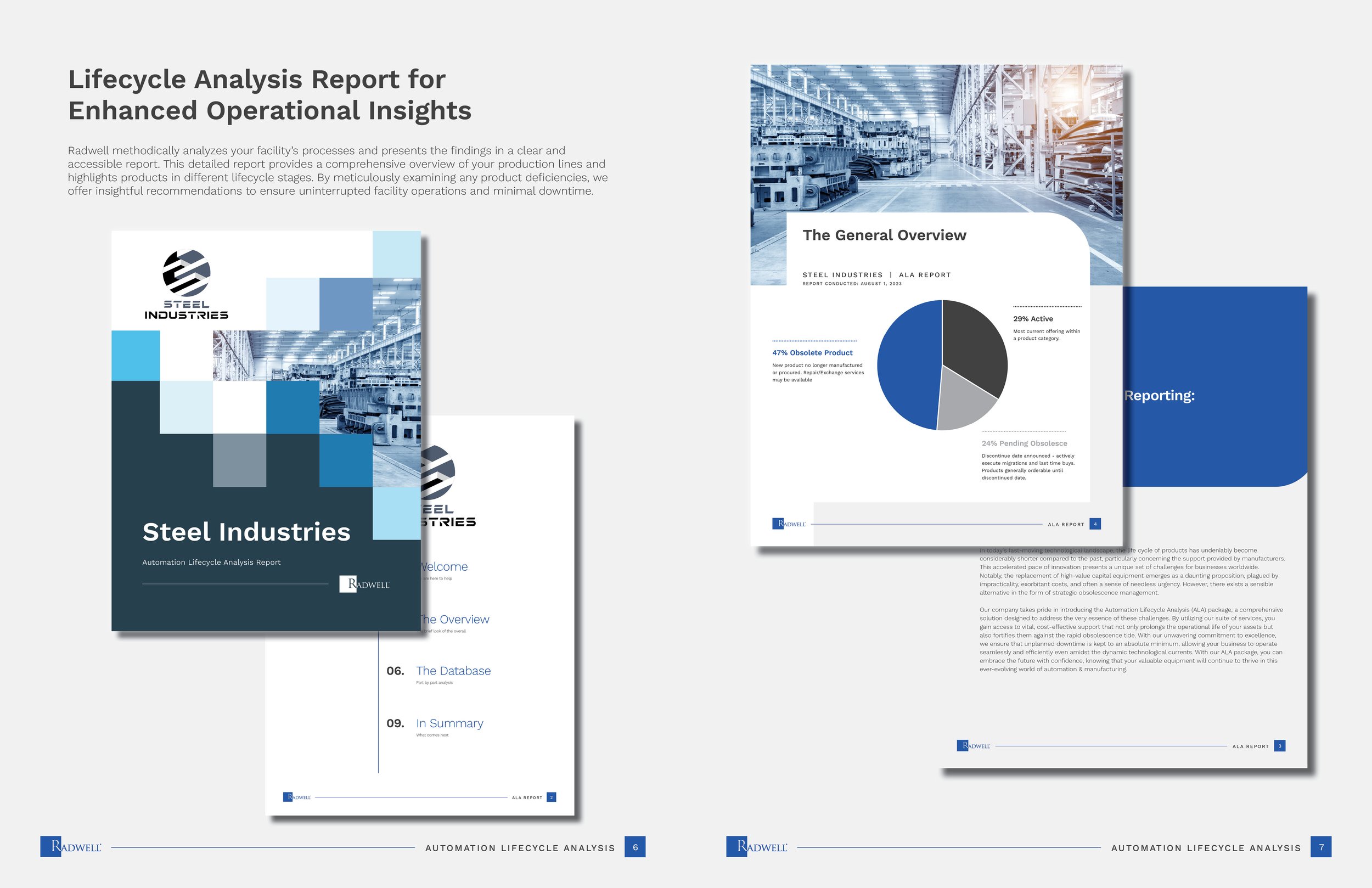
Task: Click the '29% Active' label
Action: pos(1032,319)
